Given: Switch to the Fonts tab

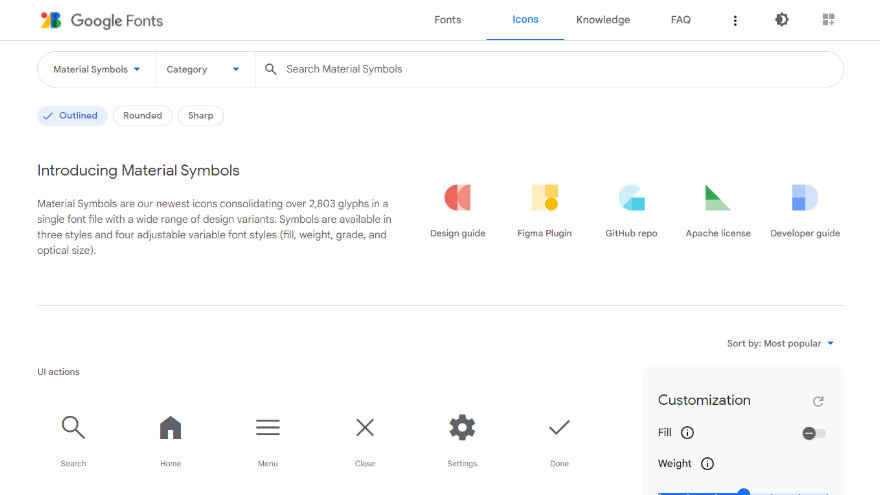Looking at the screenshot, I should click(x=448, y=20).
